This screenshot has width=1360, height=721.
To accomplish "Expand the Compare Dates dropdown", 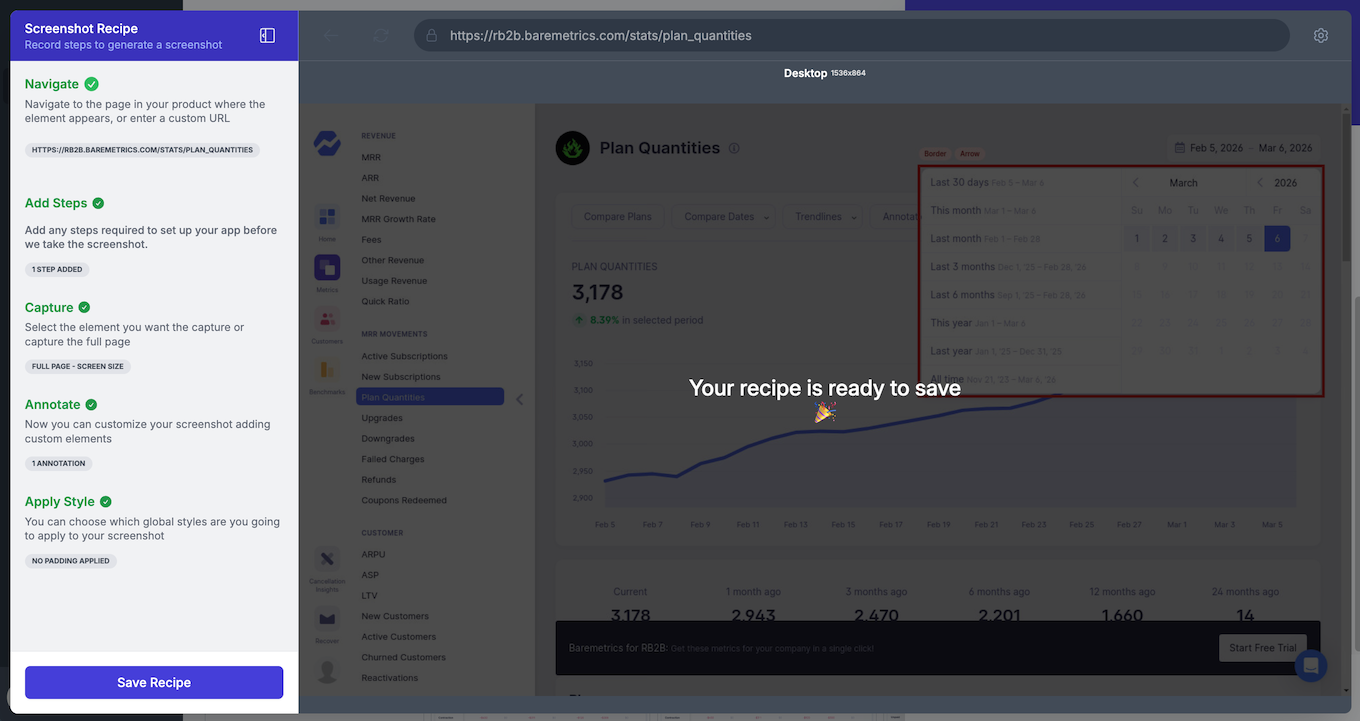I will (726, 217).
